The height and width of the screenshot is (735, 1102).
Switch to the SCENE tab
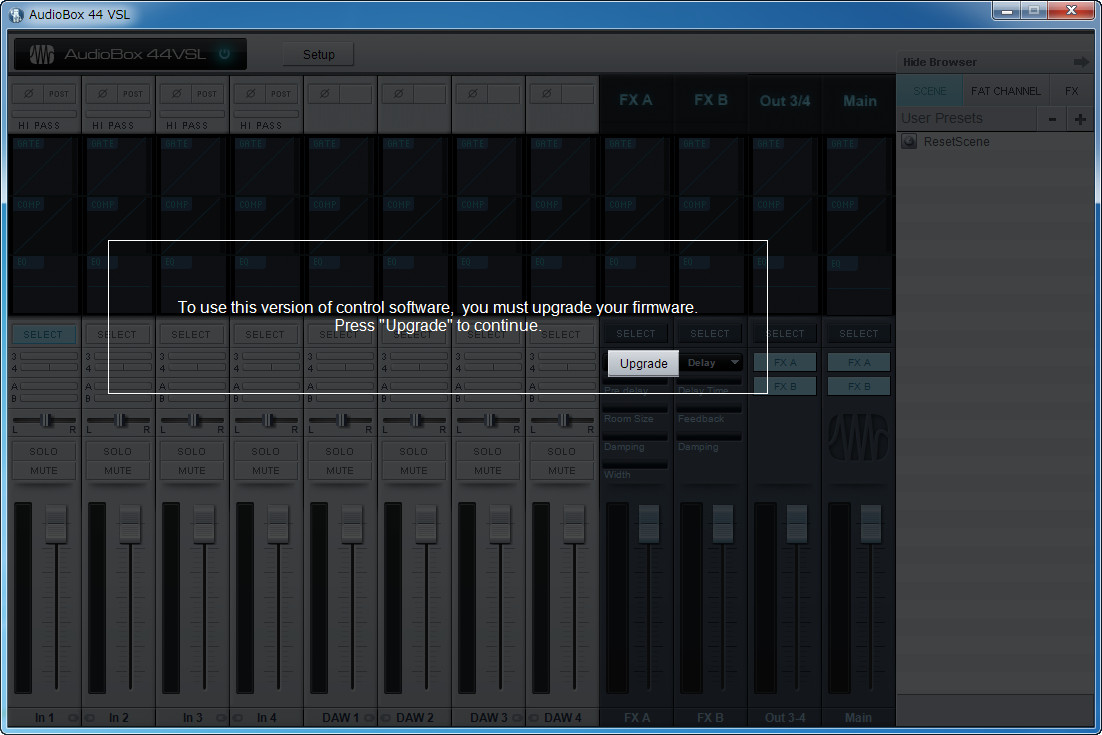pyautogui.click(x=929, y=91)
